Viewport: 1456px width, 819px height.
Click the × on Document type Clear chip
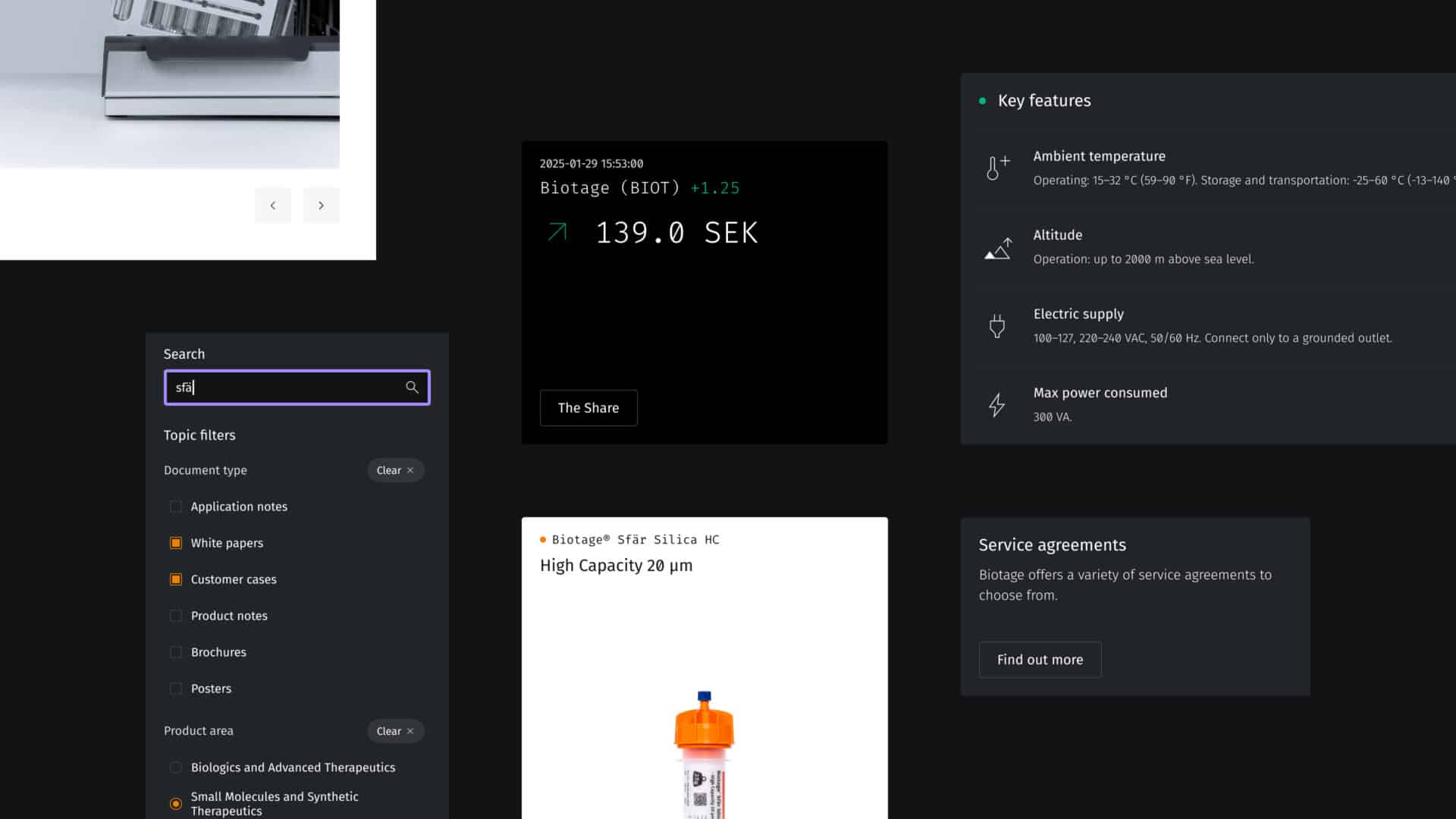(x=409, y=469)
